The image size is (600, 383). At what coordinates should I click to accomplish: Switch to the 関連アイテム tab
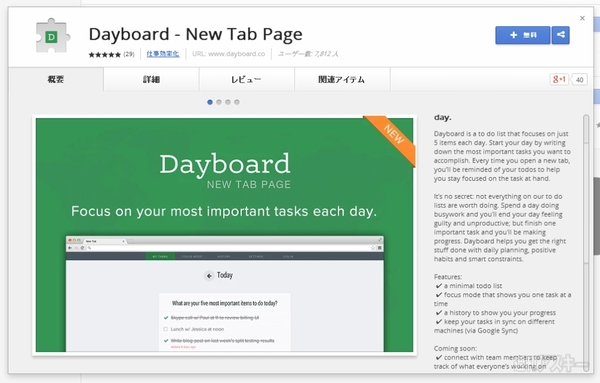click(x=342, y=80)
